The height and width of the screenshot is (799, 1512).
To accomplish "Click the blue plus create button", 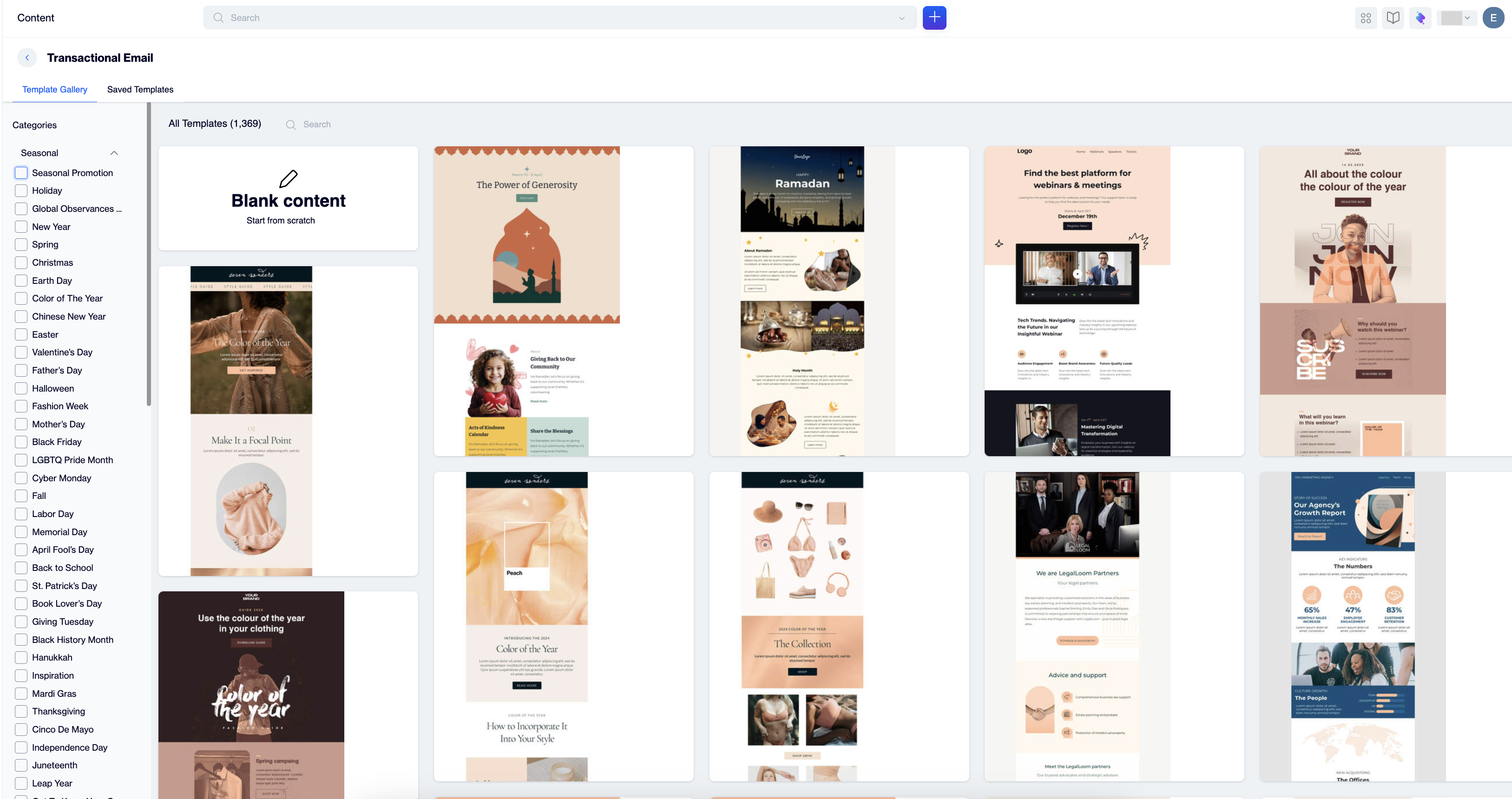I will point(934,18).
